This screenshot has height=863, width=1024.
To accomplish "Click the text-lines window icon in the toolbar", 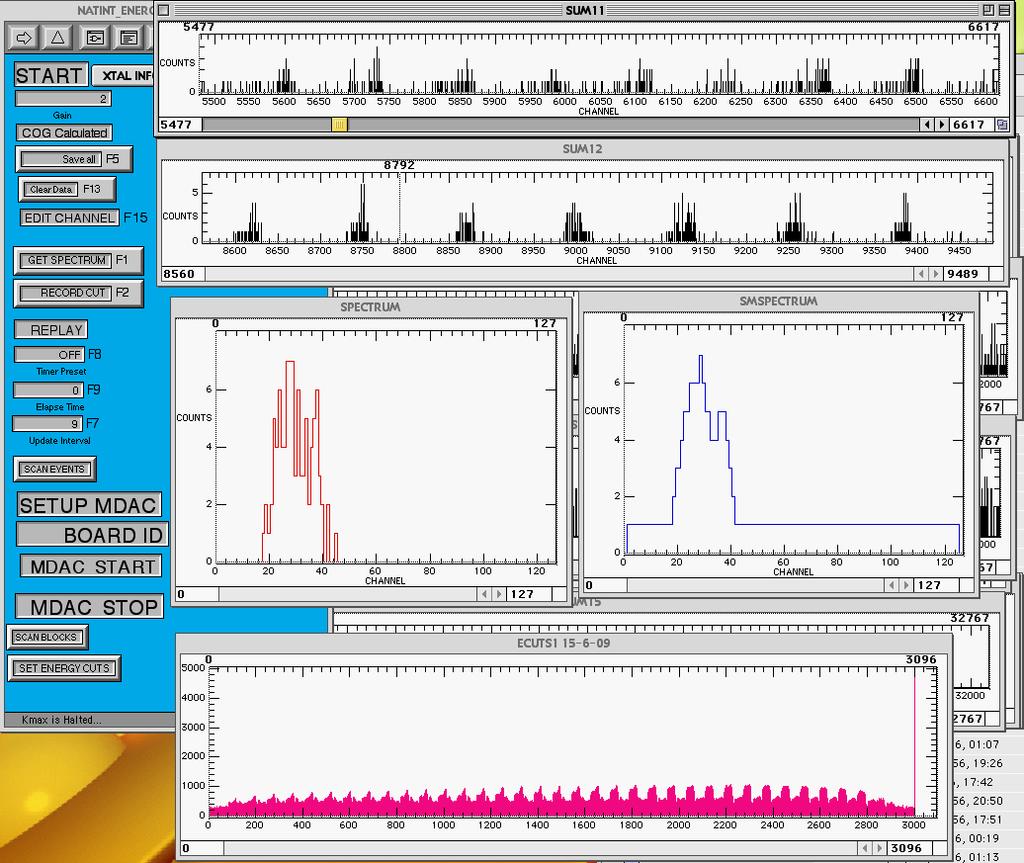I will click(129, 38).
